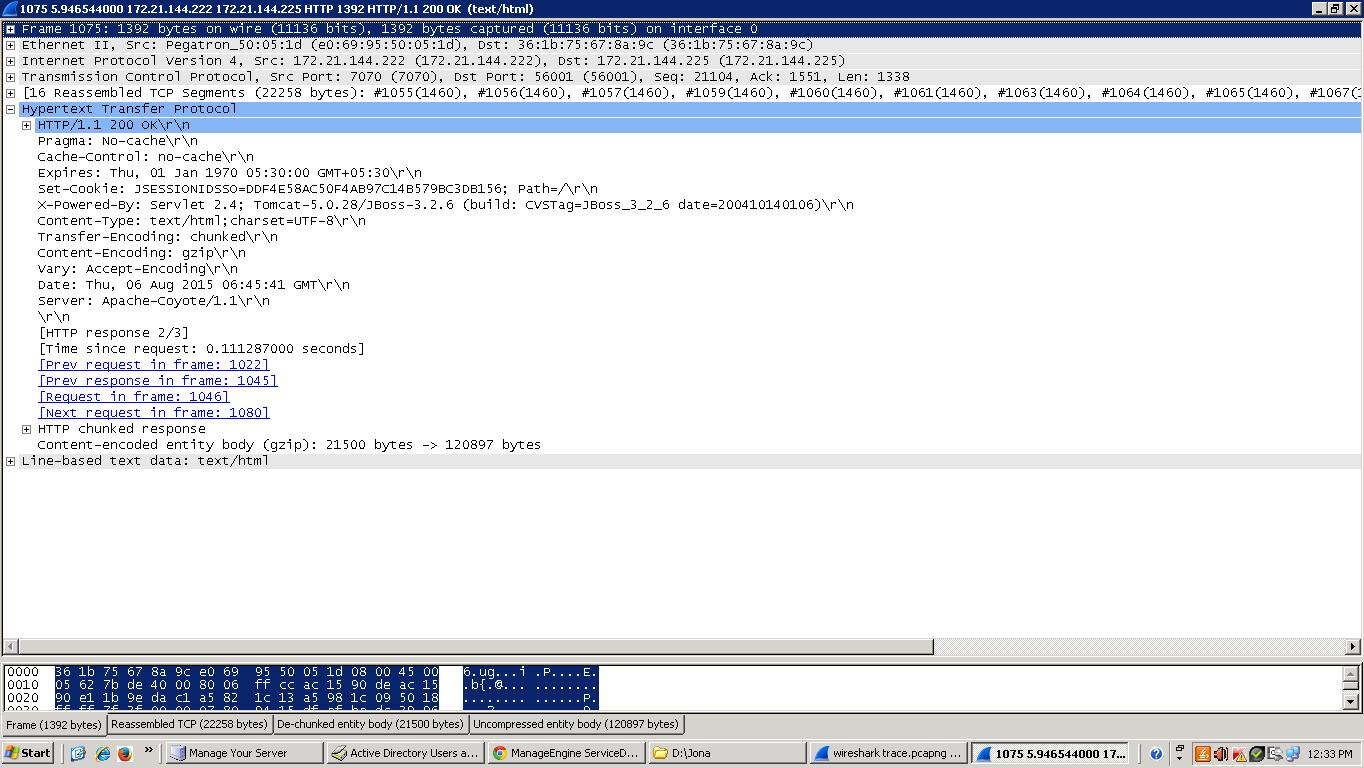Open the Start menu
The height and width of the screenshot is (768, 1364).
tap(28, 753)
